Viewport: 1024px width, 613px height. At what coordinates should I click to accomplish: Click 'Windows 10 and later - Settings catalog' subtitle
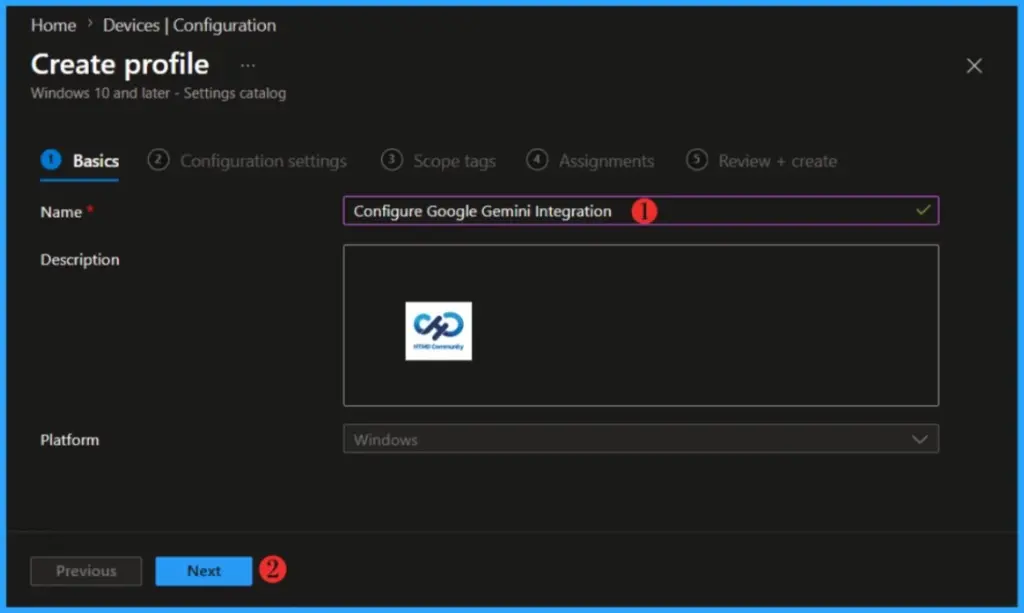[158, 93]
